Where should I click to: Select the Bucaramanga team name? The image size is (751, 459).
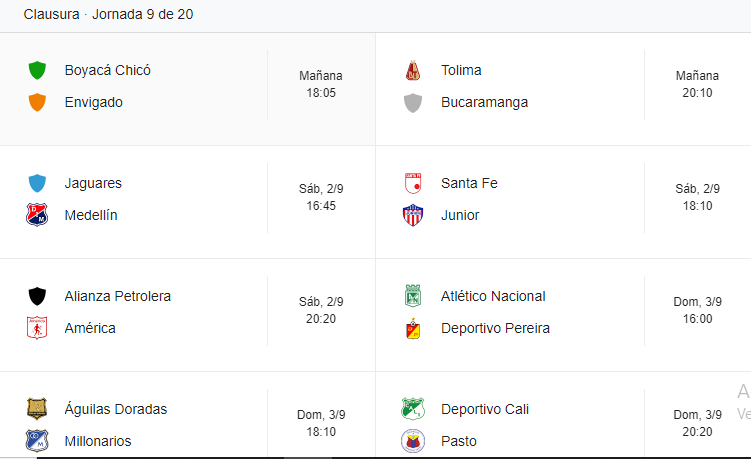(484, 102)
